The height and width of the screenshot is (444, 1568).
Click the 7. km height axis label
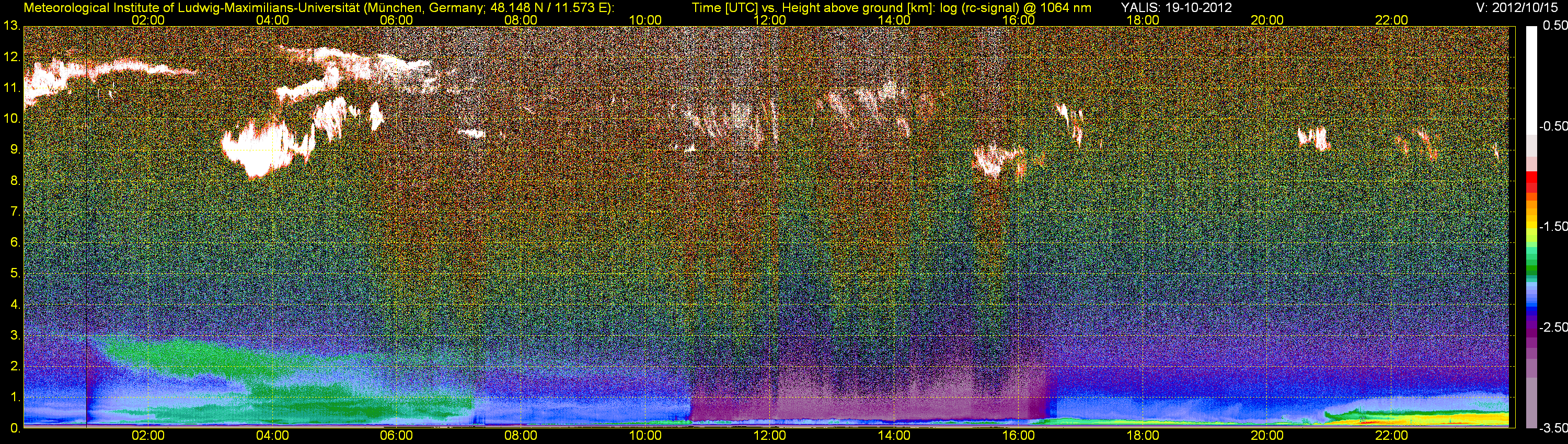(15, 212)
